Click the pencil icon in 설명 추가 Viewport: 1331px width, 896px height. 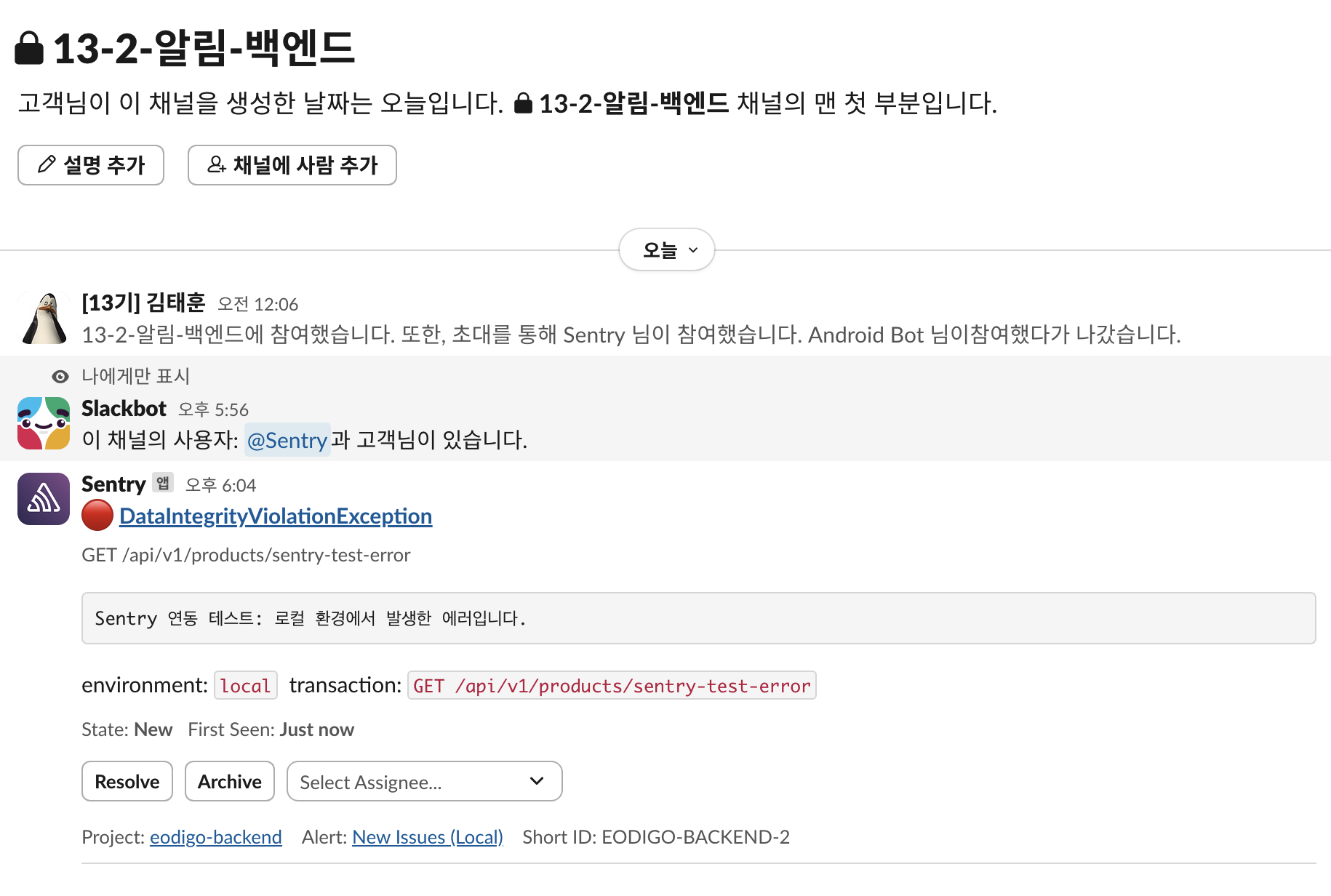[x=47, y=164]
